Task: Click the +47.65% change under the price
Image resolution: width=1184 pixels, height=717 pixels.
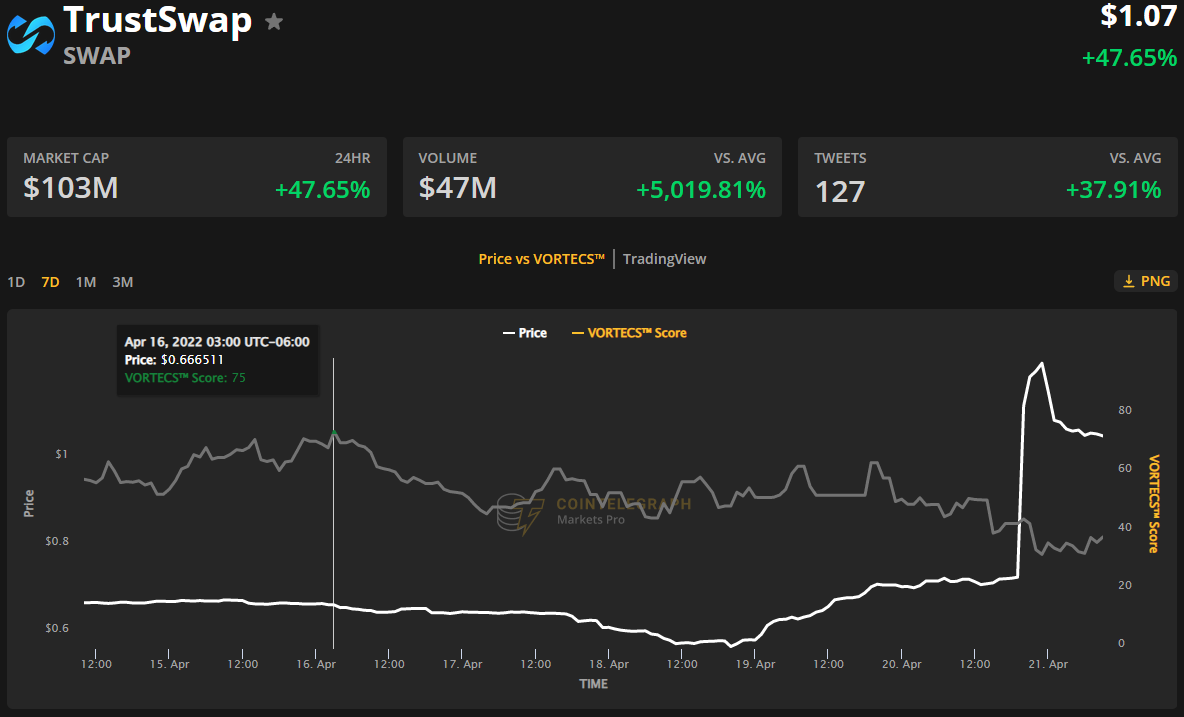Action: (x=1130, y=58)
